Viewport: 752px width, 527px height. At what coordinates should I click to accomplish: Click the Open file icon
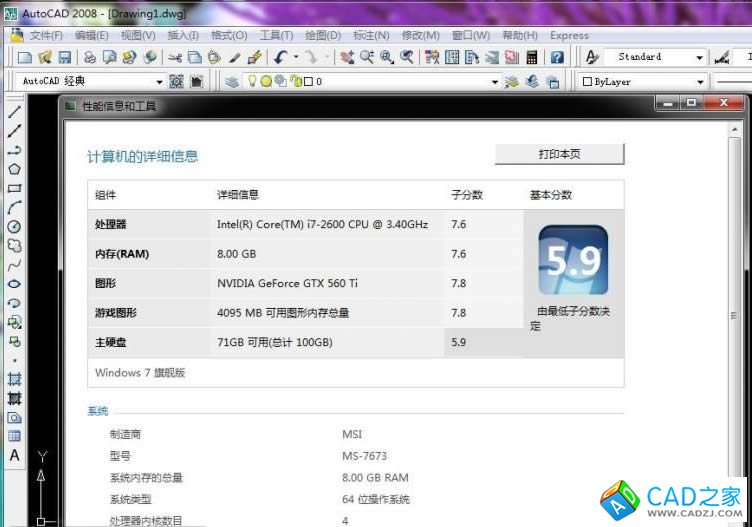45,58
